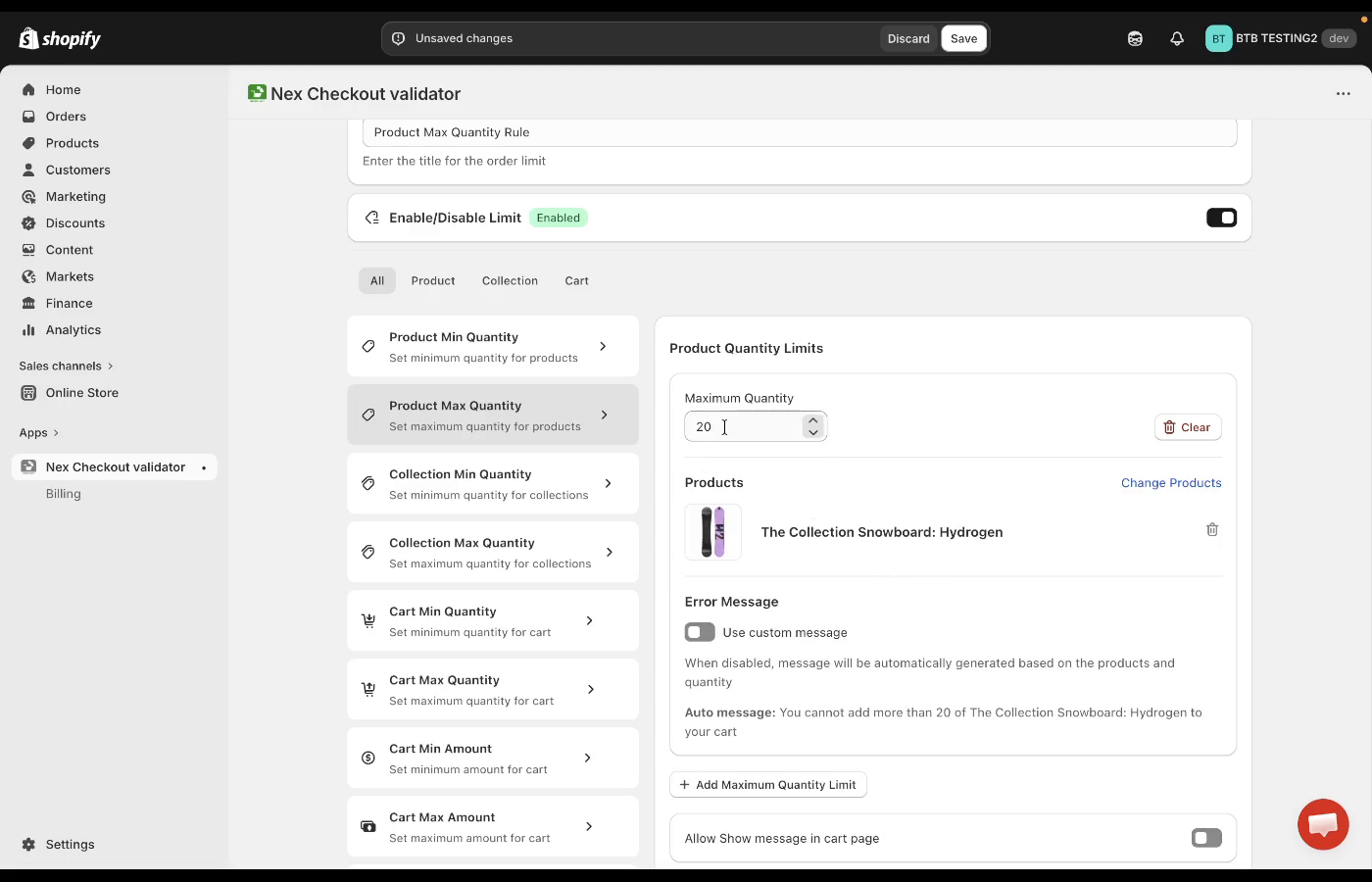Image resolution: width=1372 pixels, height=882 pixels.
Task: Open the red chat support widget
Action: click(1323, 824)
